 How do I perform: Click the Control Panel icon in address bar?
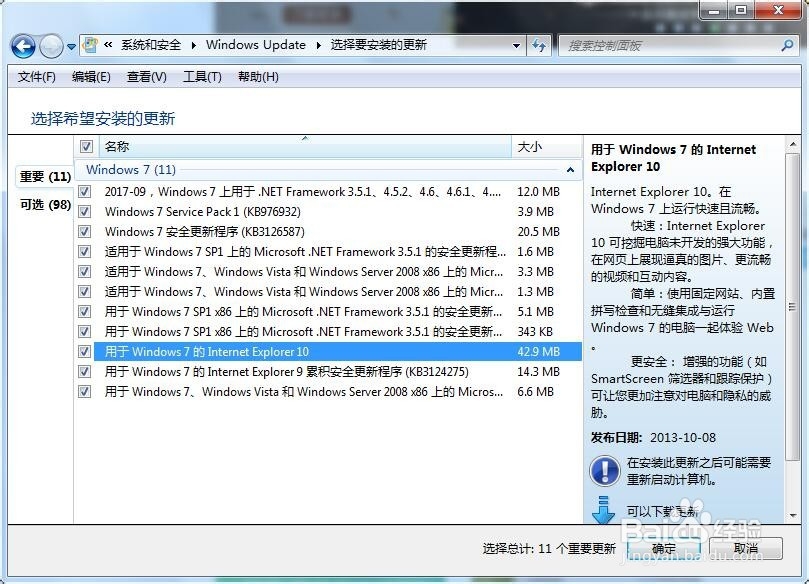(x=90, y=45)
